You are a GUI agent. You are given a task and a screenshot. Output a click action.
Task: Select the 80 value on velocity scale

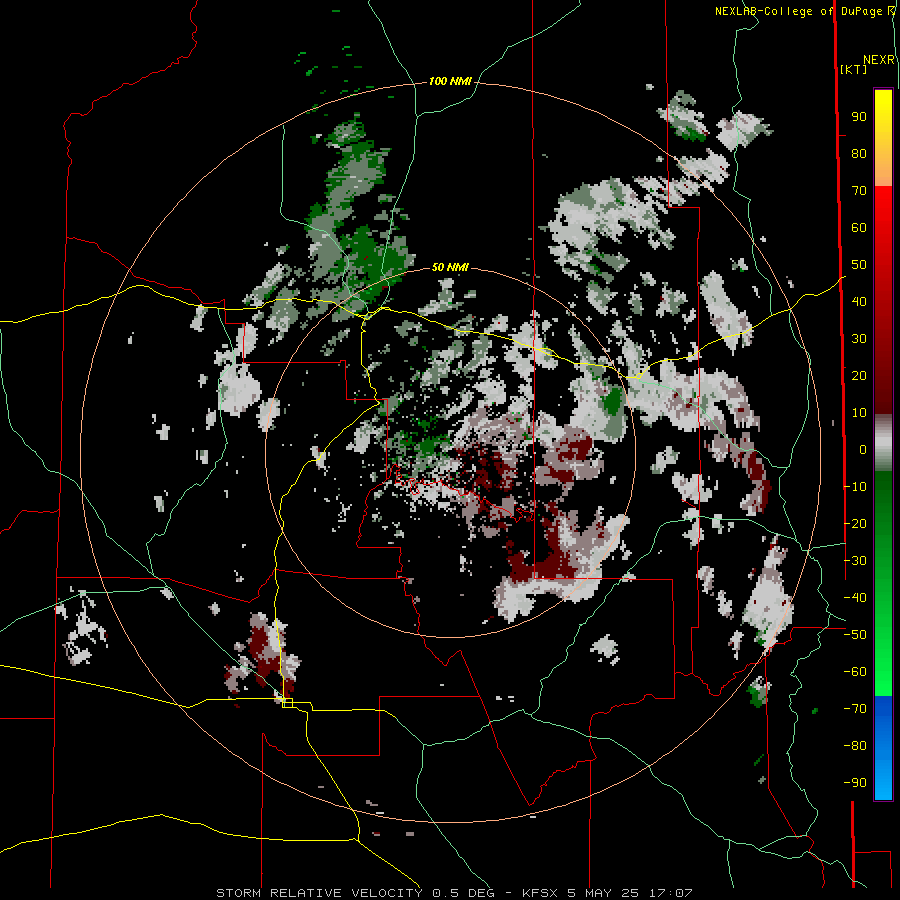pyautogui.click(x=859, y=154)
